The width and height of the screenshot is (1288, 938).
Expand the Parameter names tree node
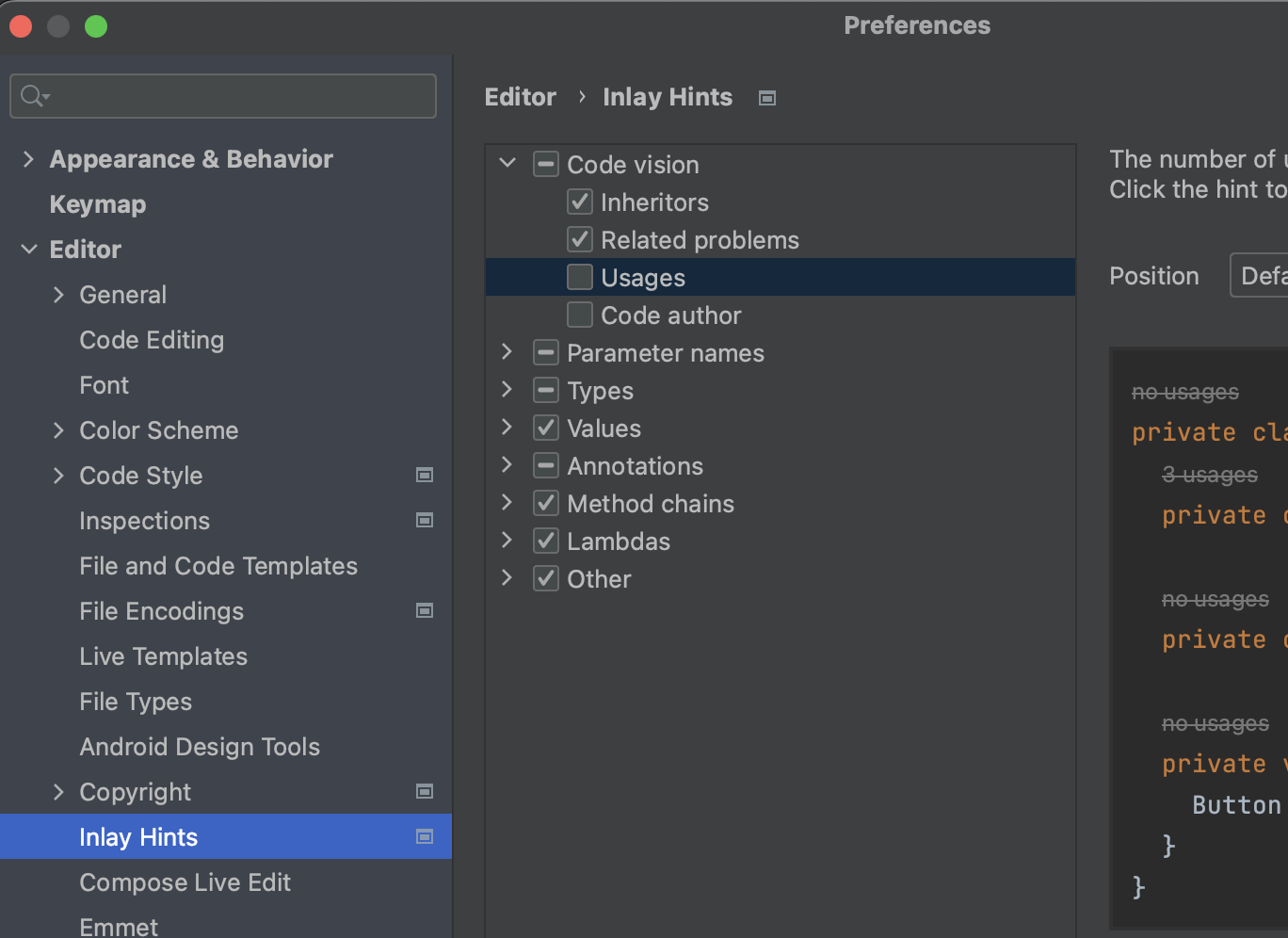pos(507,353)
